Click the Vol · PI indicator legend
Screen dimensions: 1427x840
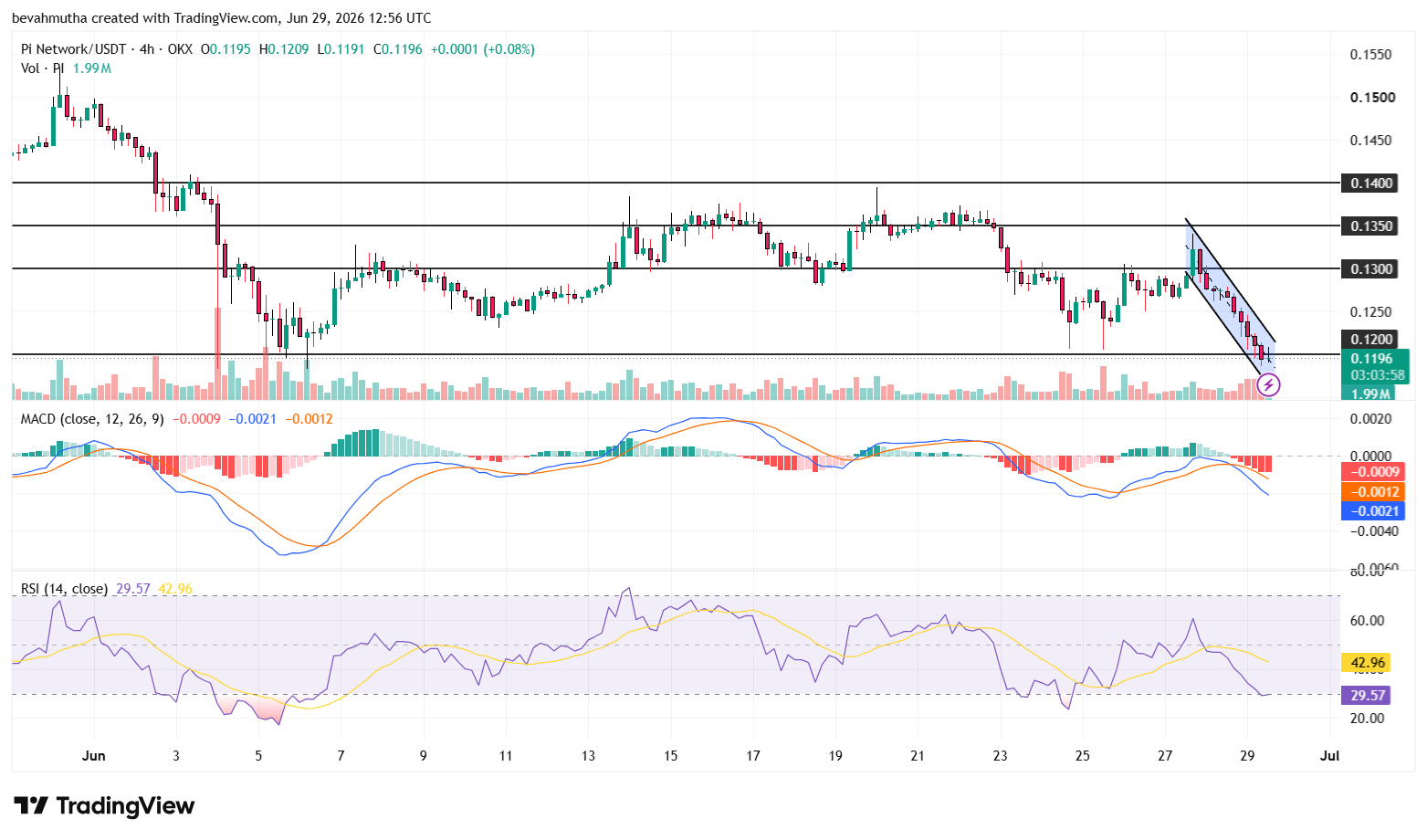[42, 68]
